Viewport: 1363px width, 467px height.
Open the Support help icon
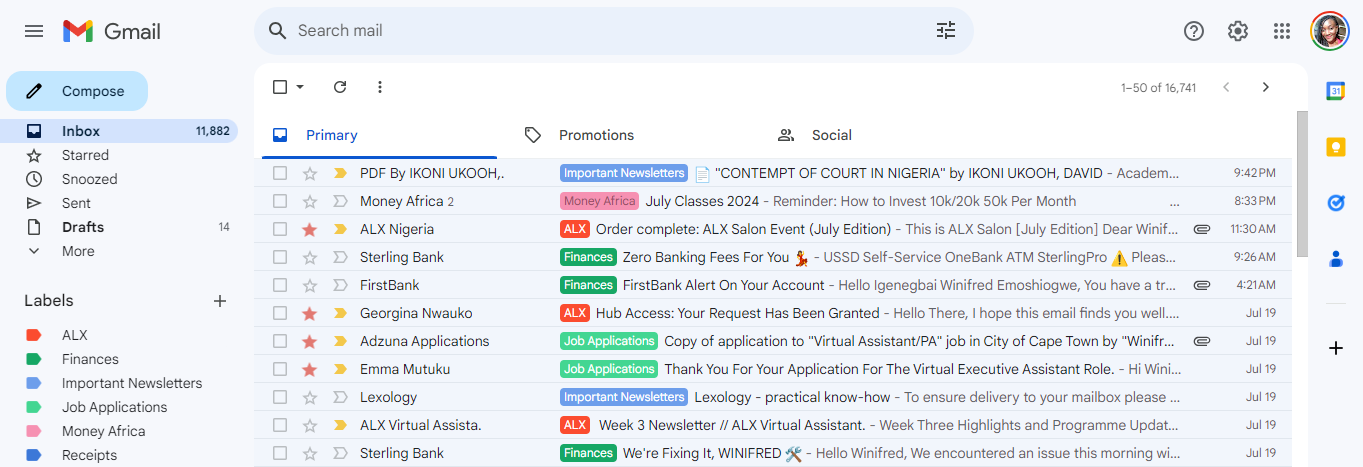tap(1194, 31)
